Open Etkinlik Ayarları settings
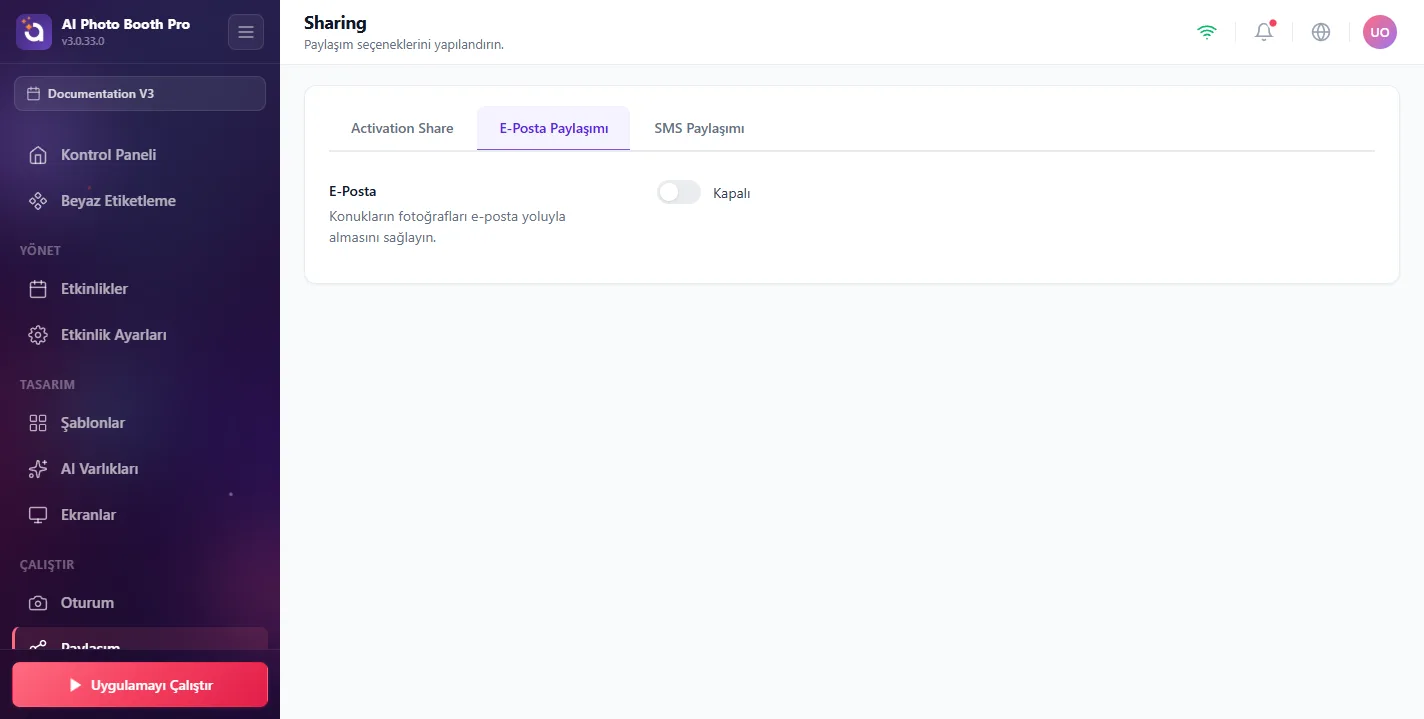 click(140, 335)
